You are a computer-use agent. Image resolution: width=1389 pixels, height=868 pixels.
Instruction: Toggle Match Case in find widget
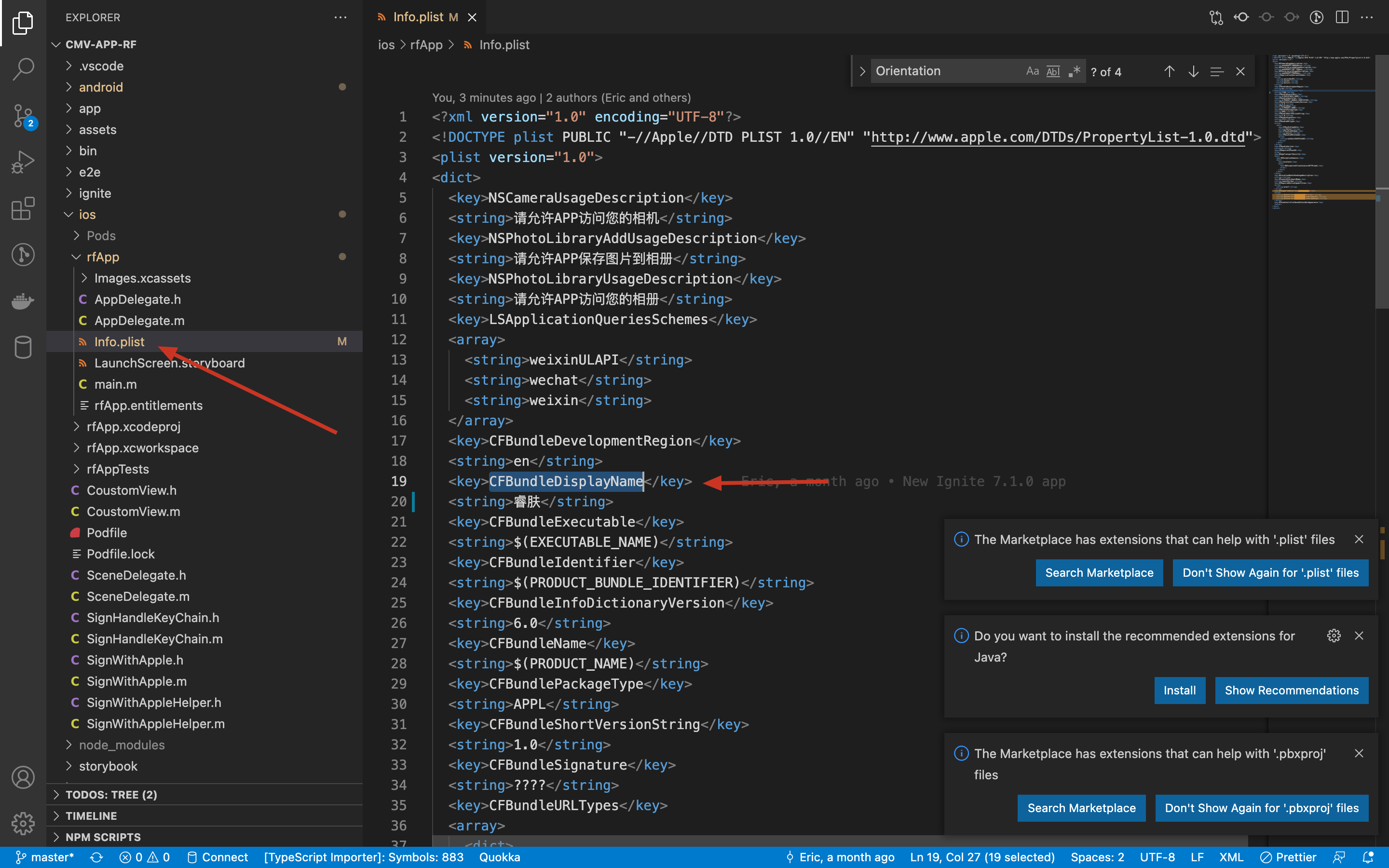[x=1032, y=71]
